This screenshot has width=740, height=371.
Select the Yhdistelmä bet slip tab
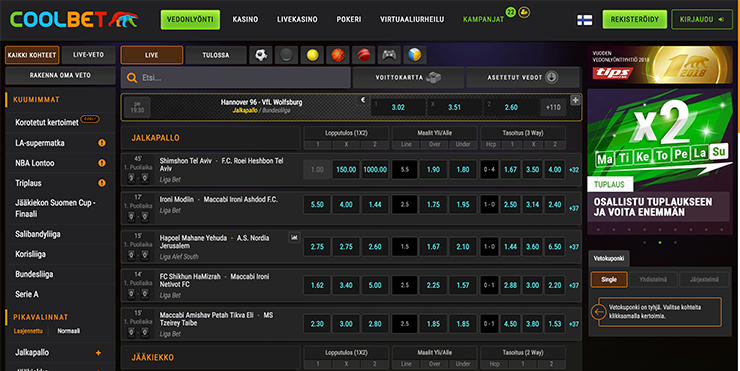pos(653,279)
